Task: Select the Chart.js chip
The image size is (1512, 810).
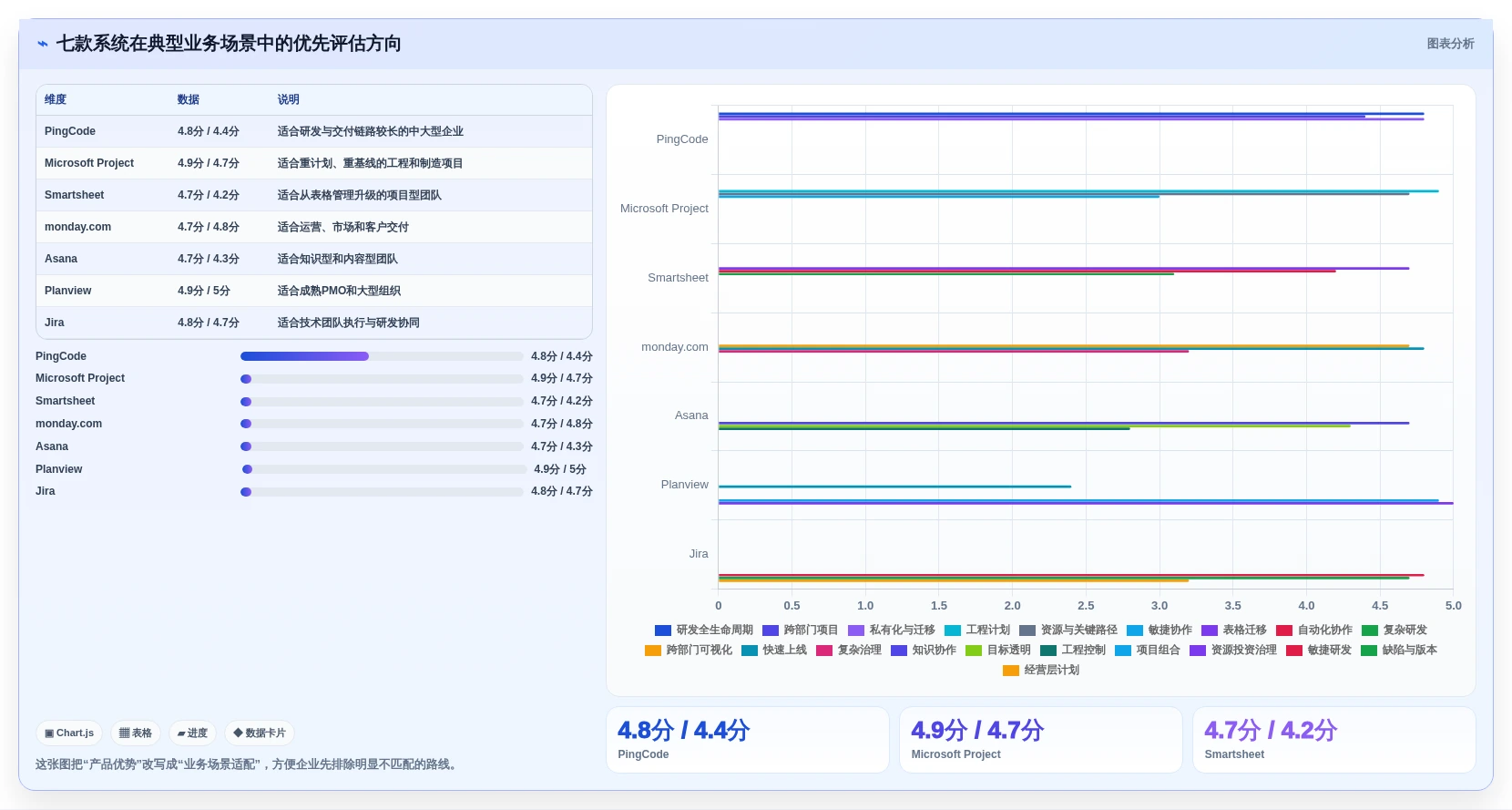Action: 69,733
